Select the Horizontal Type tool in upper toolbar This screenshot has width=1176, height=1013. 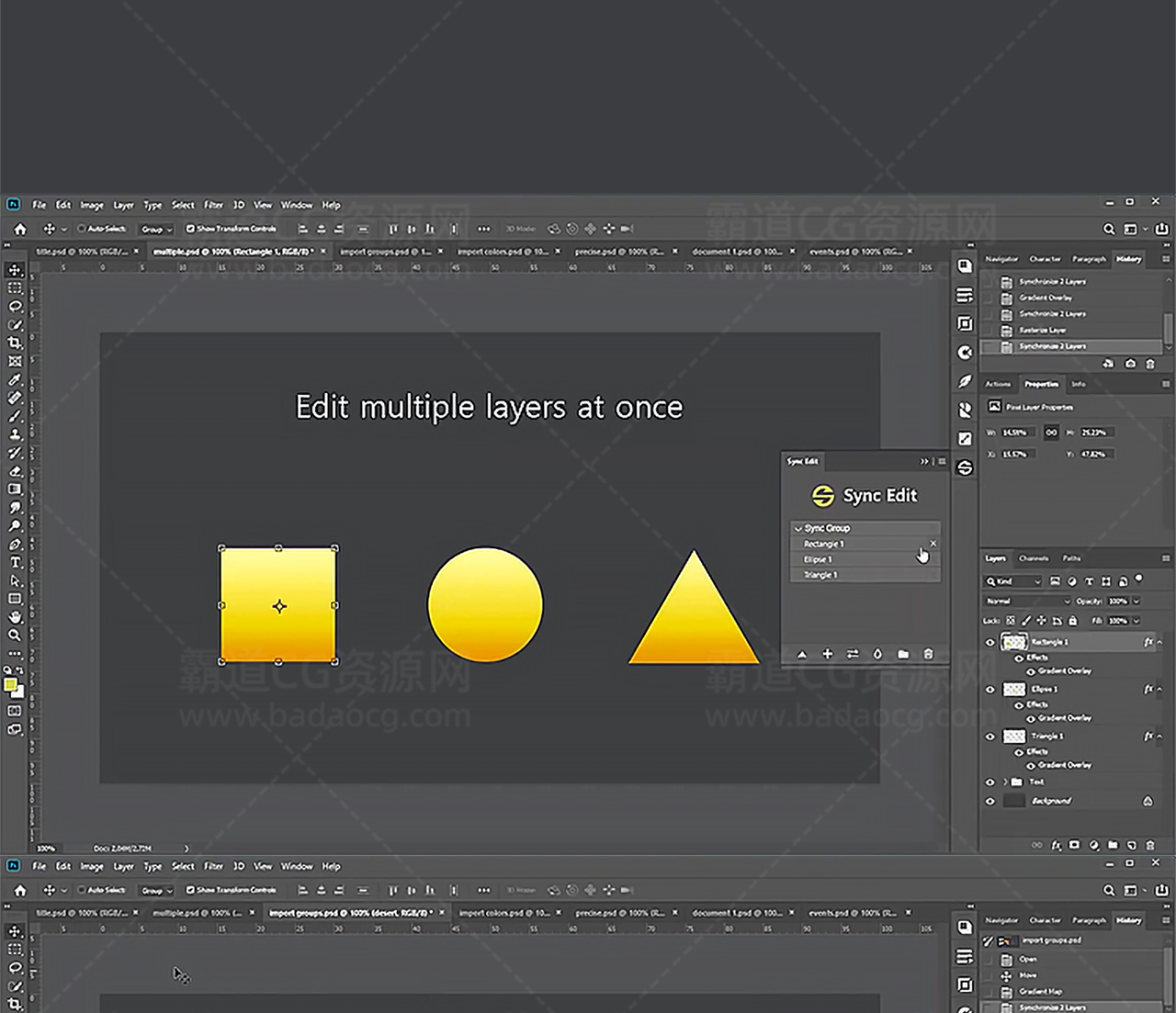tap(15, 562)
